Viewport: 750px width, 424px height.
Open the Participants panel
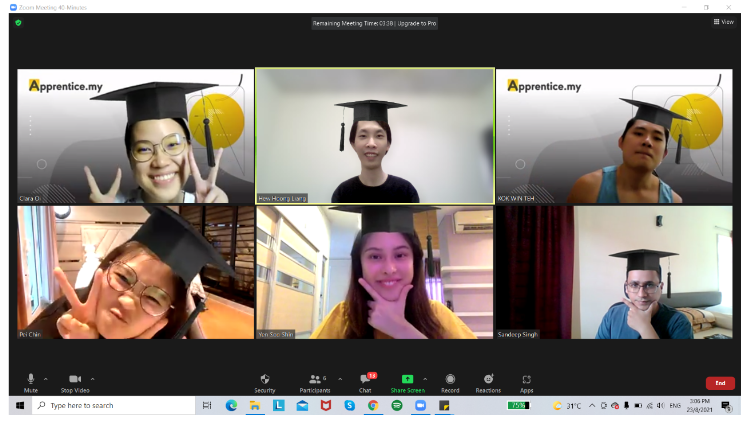[x=315, y=381]
